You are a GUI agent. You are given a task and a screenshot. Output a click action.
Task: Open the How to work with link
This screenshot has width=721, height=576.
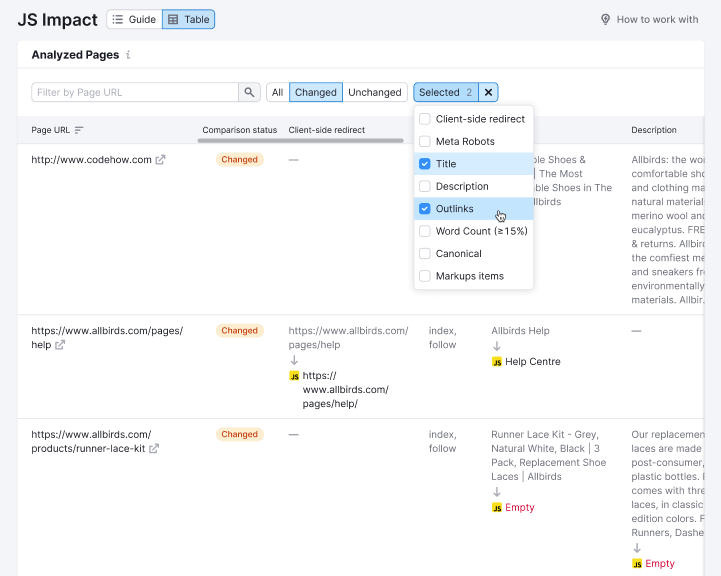pyautogui.click(x=657, y=19)
